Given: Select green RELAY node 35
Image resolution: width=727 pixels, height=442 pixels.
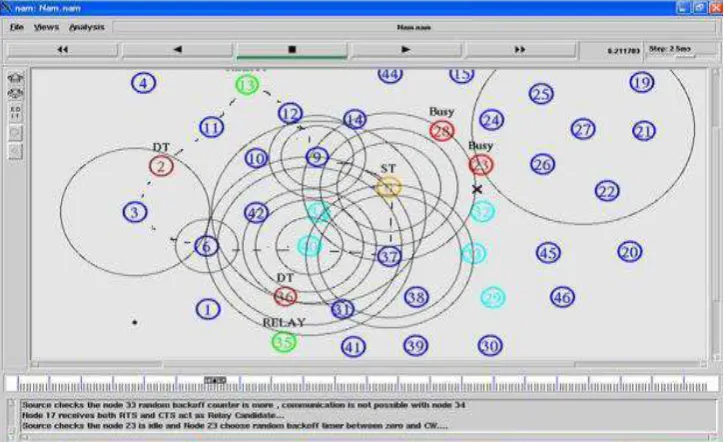Looking at the screenshot, I should pyautogui.click(x=284, y=342).
